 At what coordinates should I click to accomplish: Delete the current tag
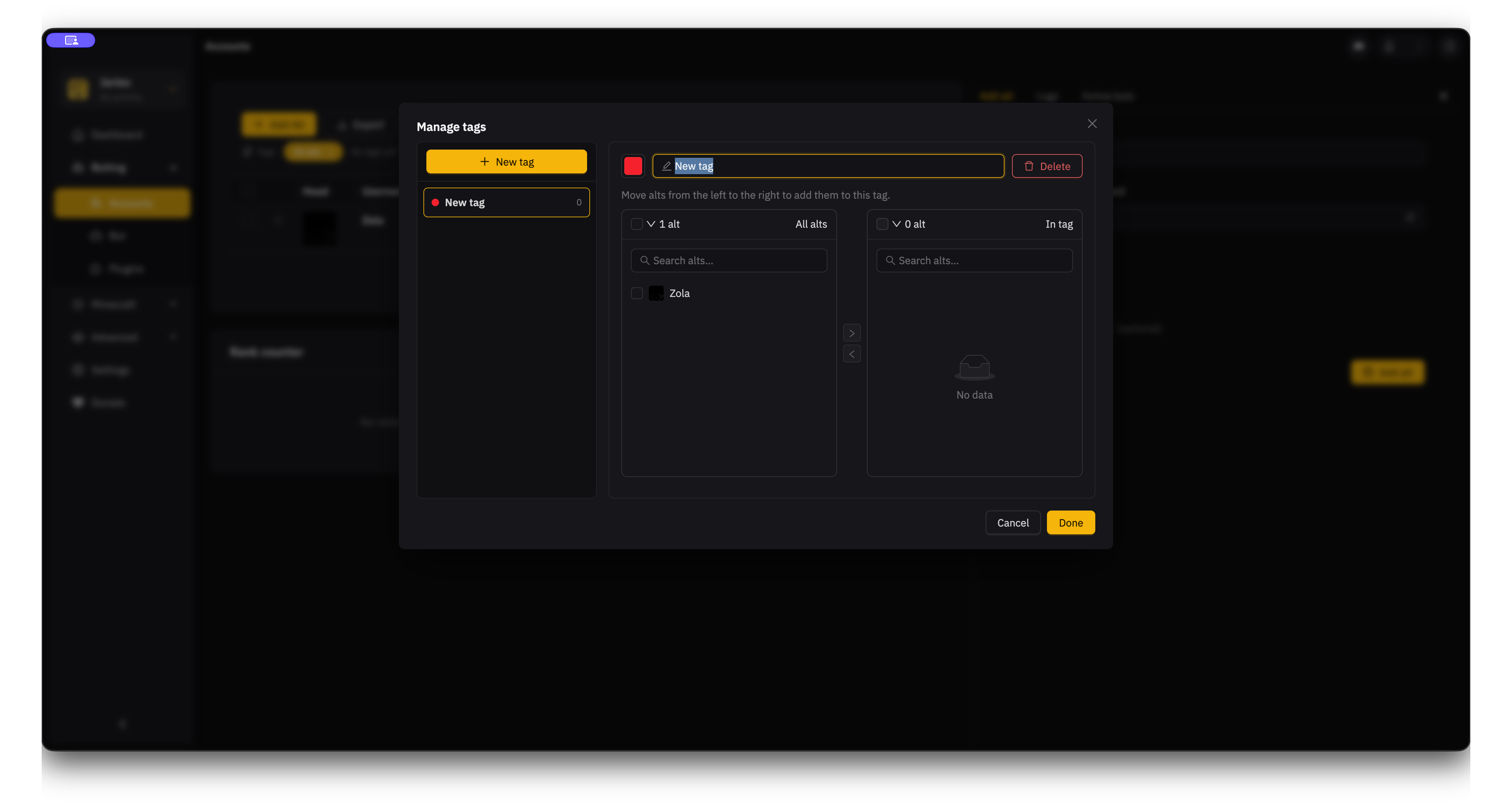tap(1047, 166)
